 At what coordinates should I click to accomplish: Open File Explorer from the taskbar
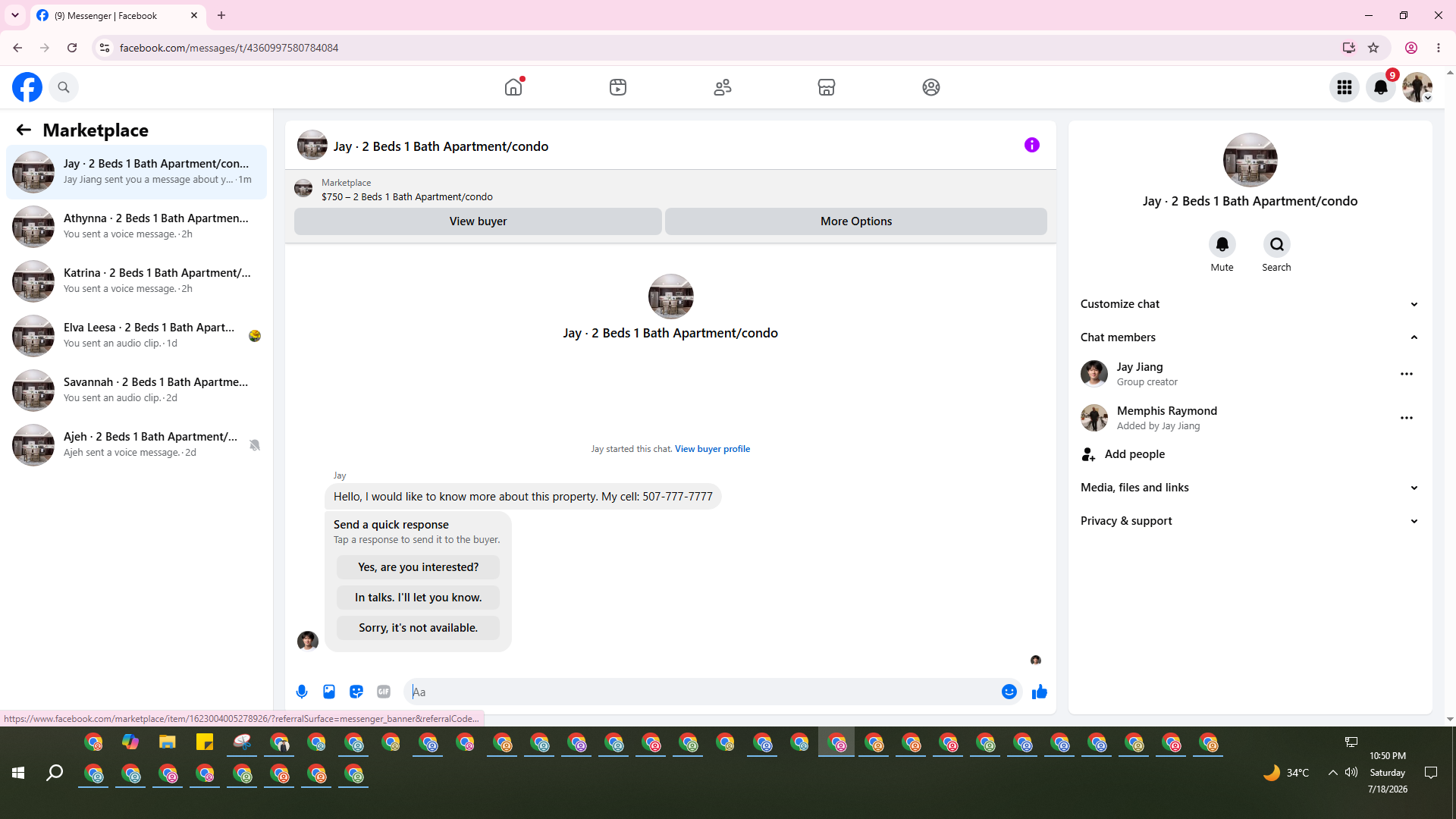pyautogui.click(x=168, y=742)
